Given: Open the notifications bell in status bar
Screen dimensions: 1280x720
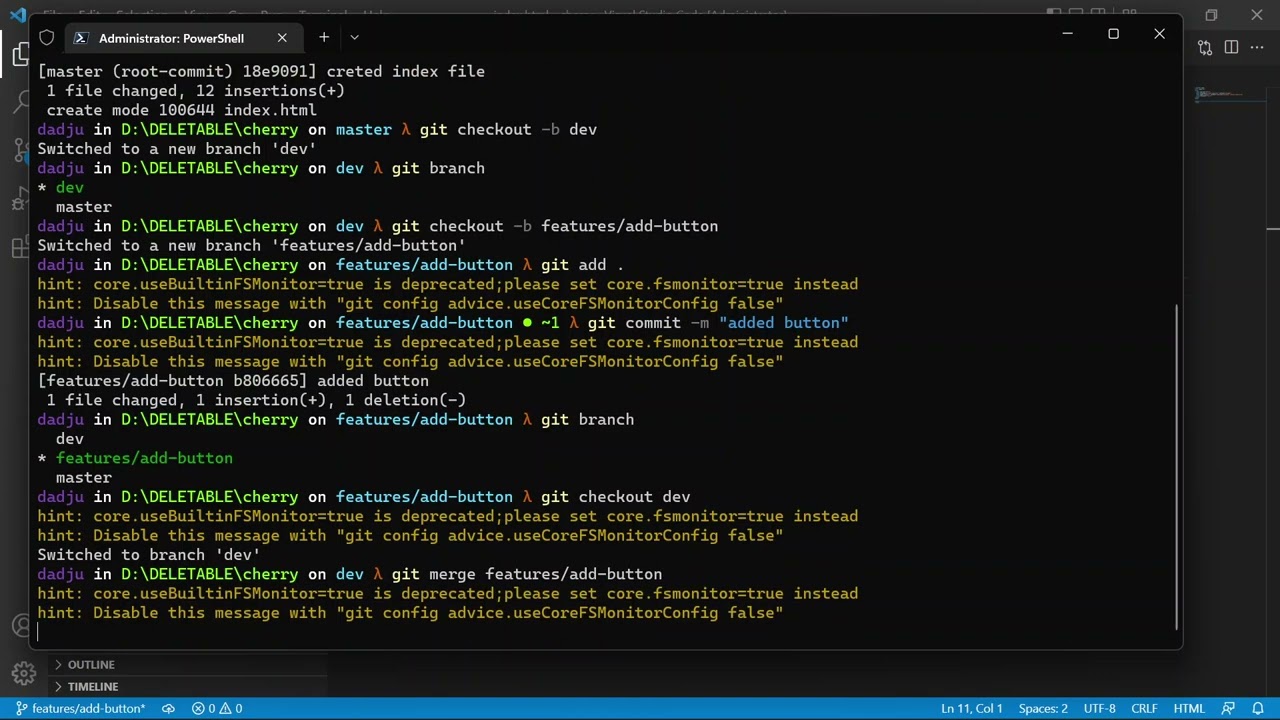Looking at the screenshot, I should click(1258, 708).
